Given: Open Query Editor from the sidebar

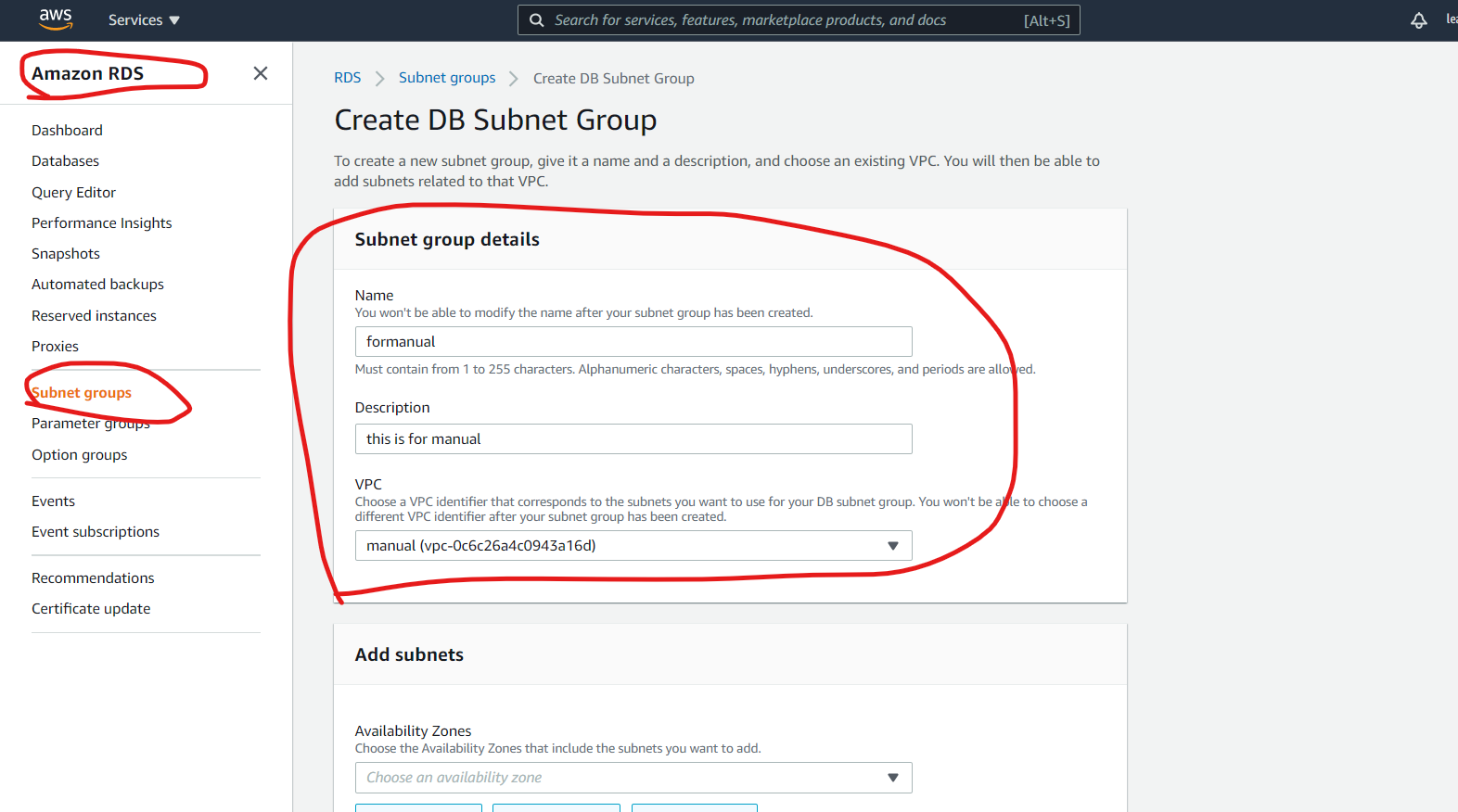Looking at the screenshot, I should pos(73,193).
